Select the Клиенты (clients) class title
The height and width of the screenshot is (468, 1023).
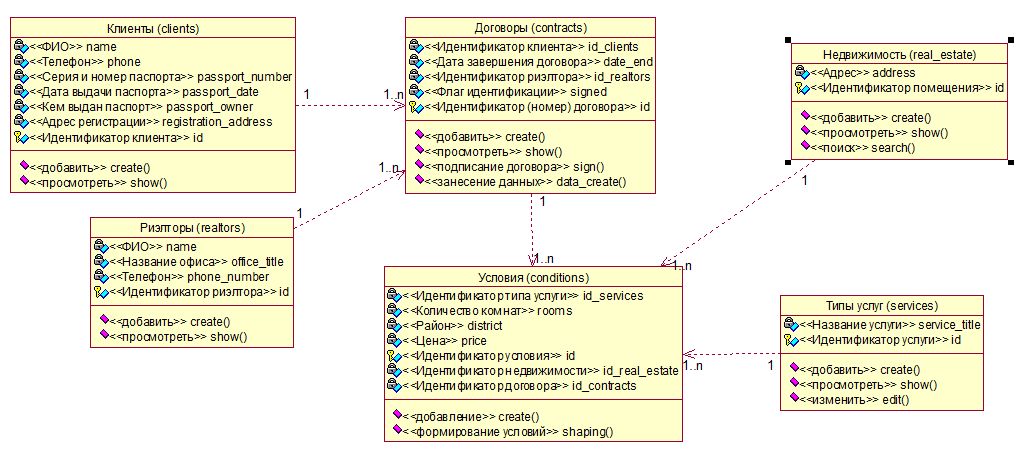[153, 28]
